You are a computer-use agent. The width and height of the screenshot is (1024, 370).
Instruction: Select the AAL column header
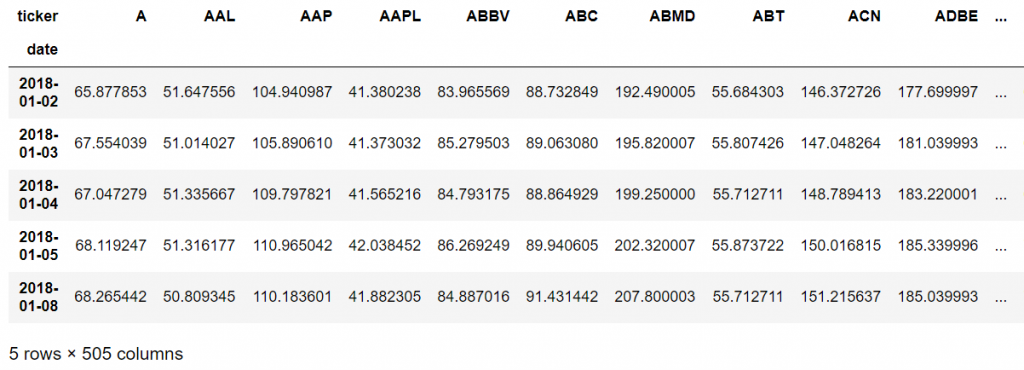point(220,17)
